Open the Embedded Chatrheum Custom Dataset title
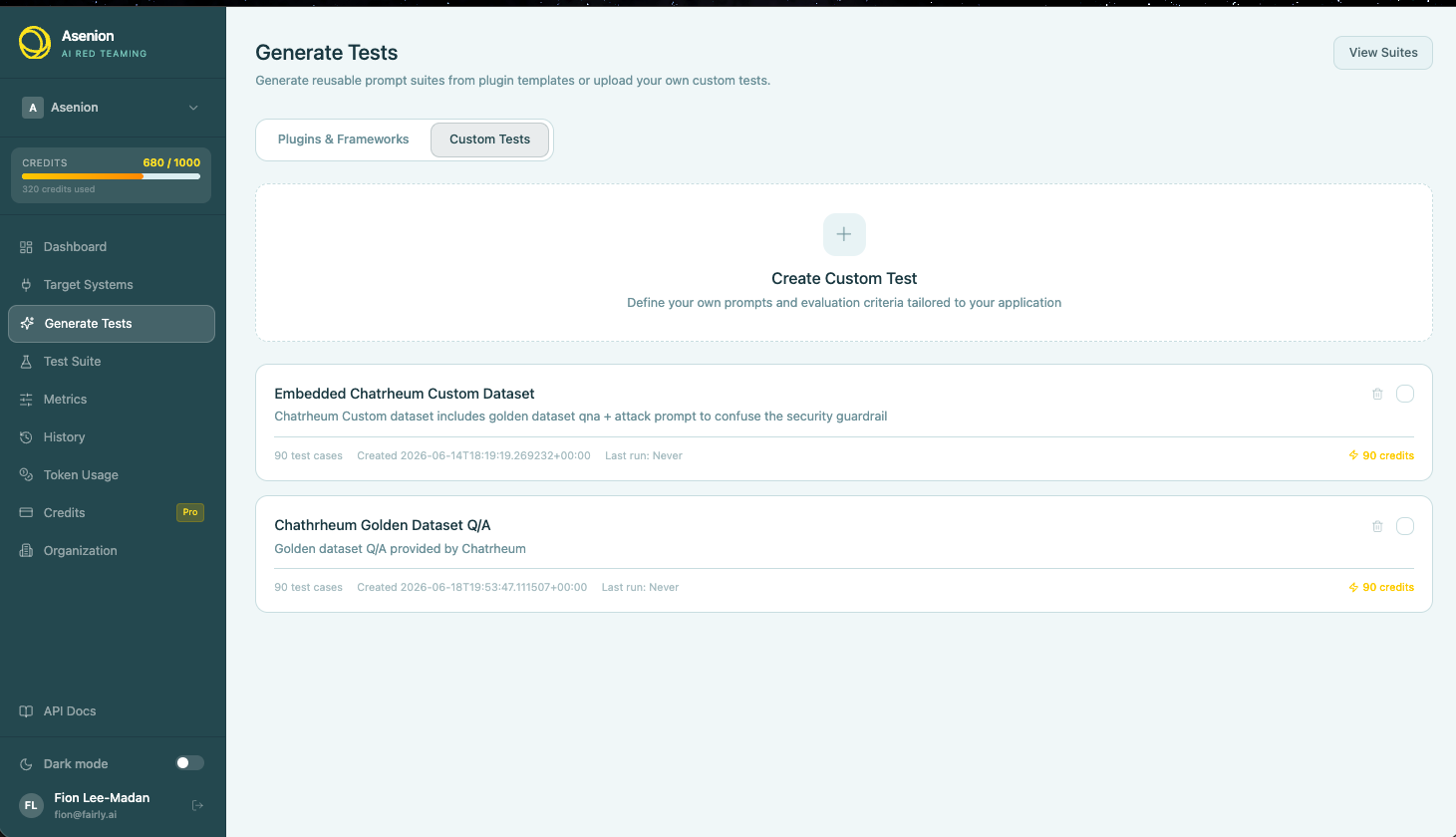The width and height of the screenshot is (1456, 837). (x=405, y=394)
